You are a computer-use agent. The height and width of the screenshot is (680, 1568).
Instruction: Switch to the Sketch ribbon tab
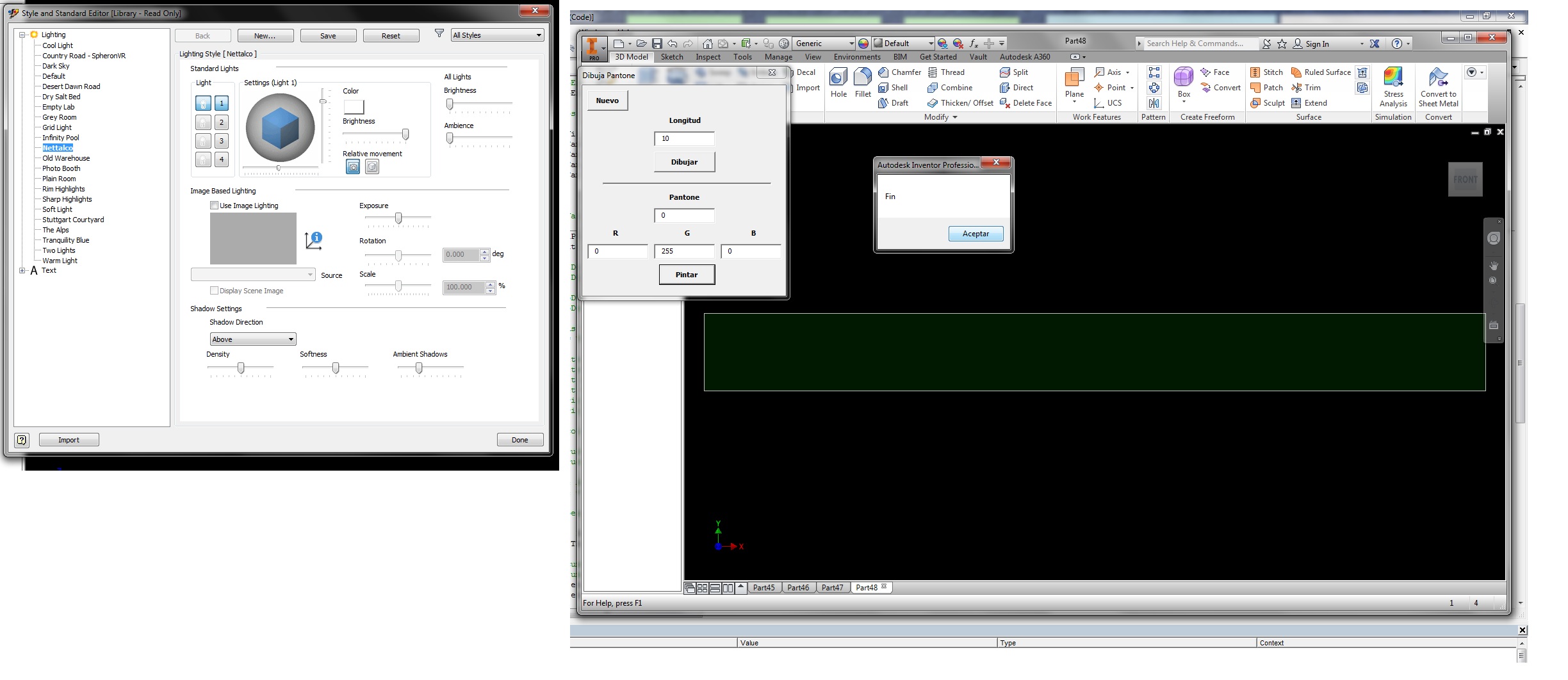pyautogui.click(x=671, y=56)
